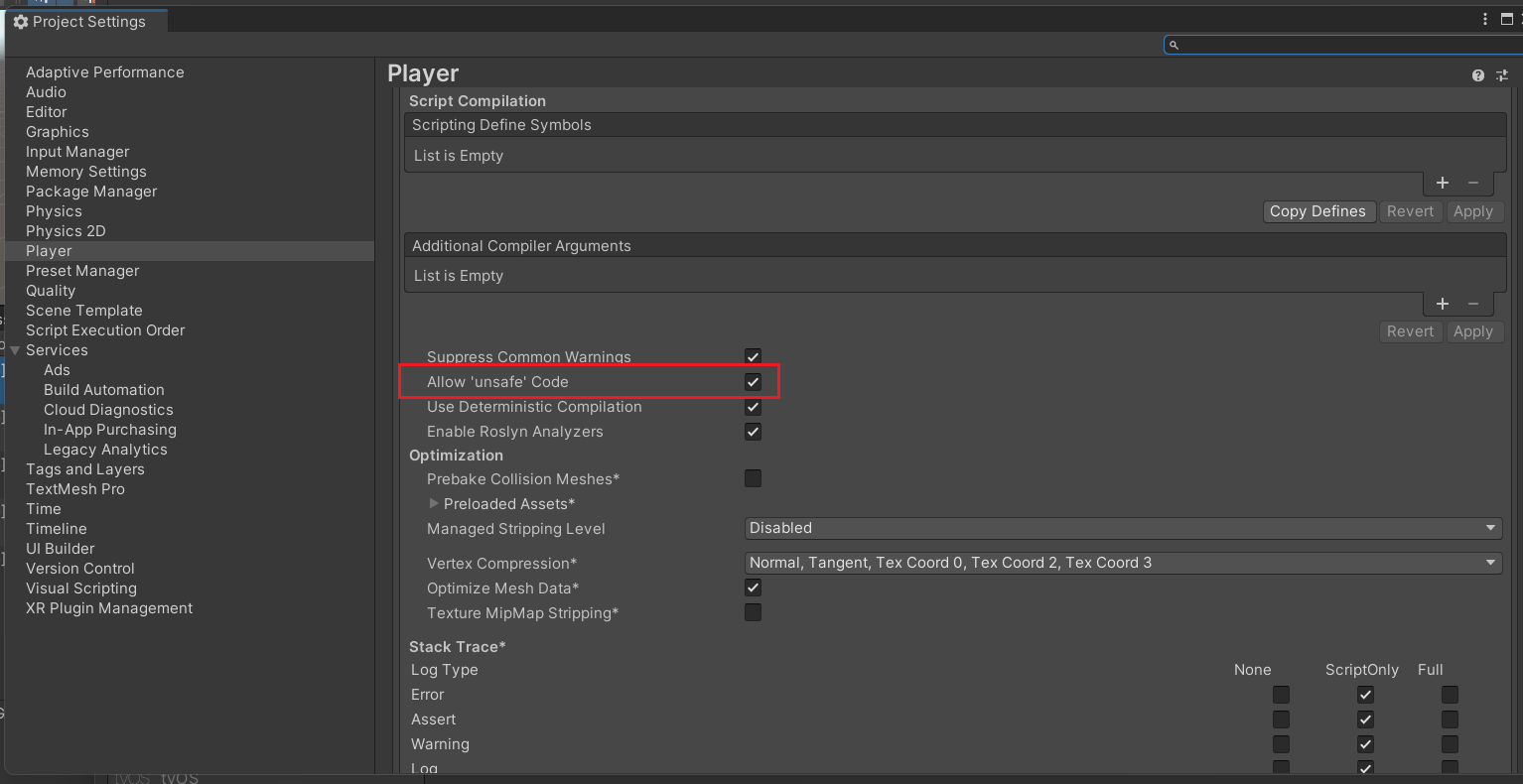Click the Copy Defines button
This screenshot has height=784, width=1523.
(1318, 211)
